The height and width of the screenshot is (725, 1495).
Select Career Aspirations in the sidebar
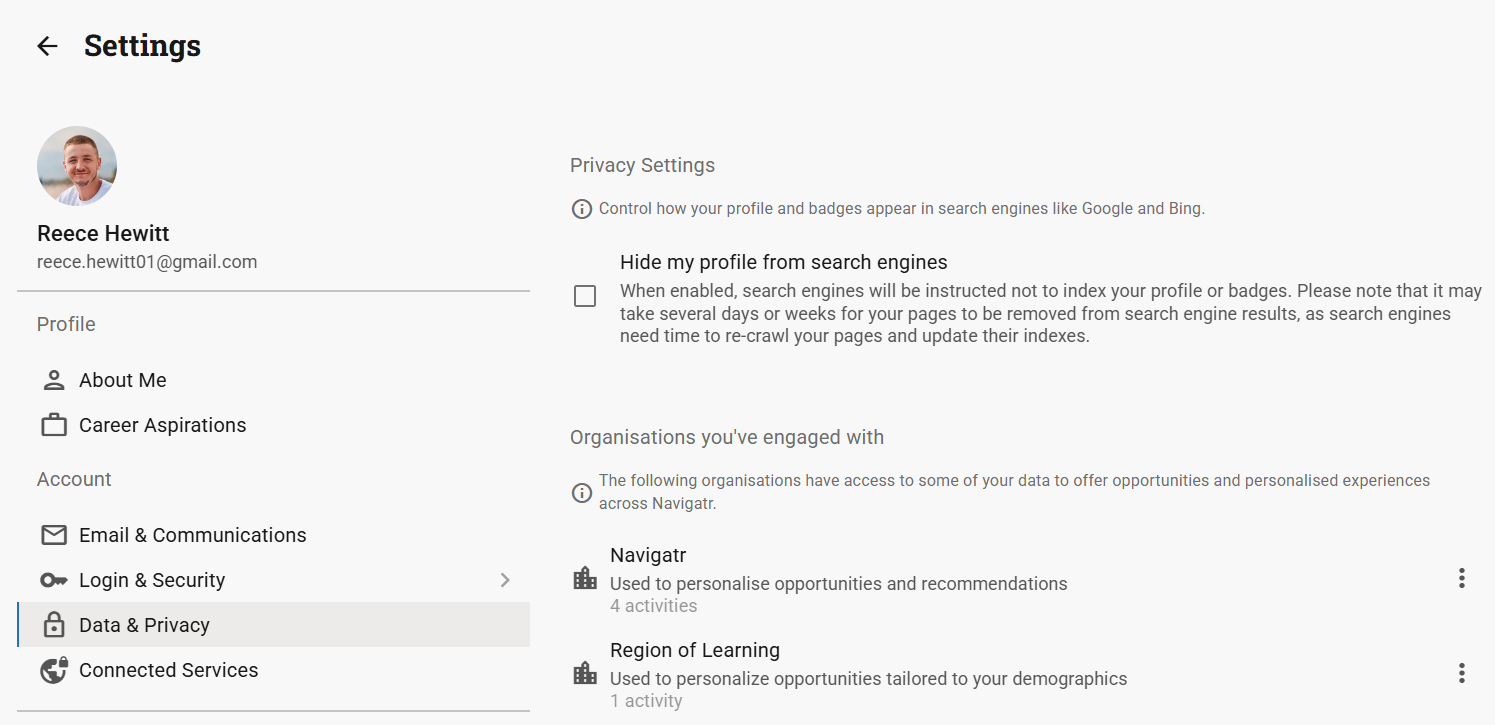point(162,425)
